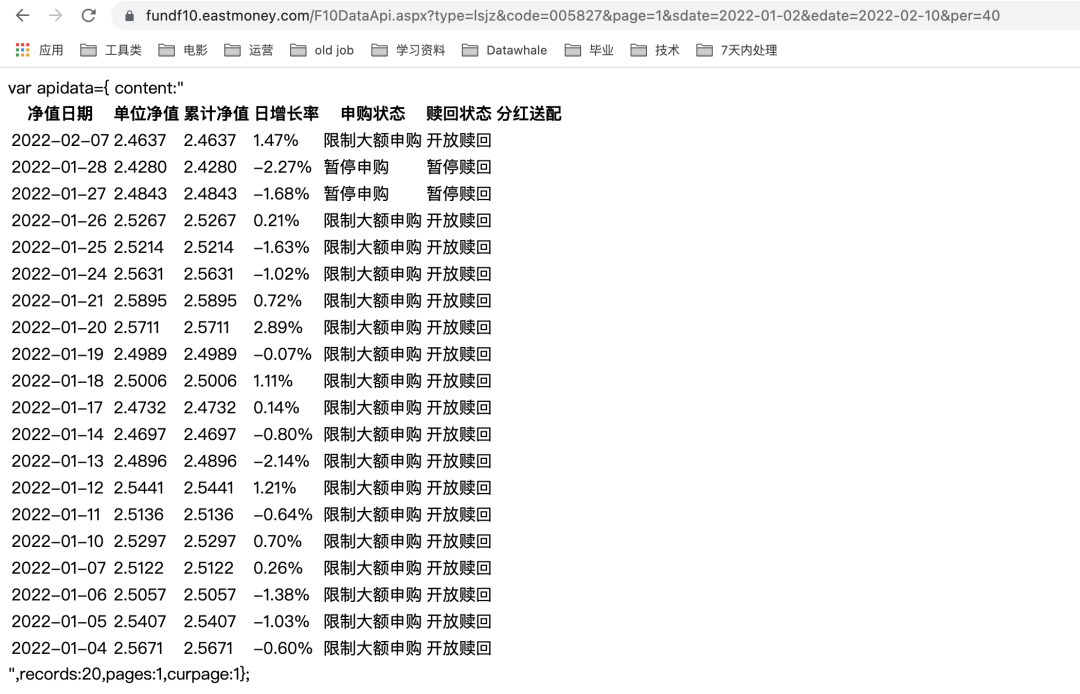Open the 7天内处理 bookmark folder

[736, 50]
